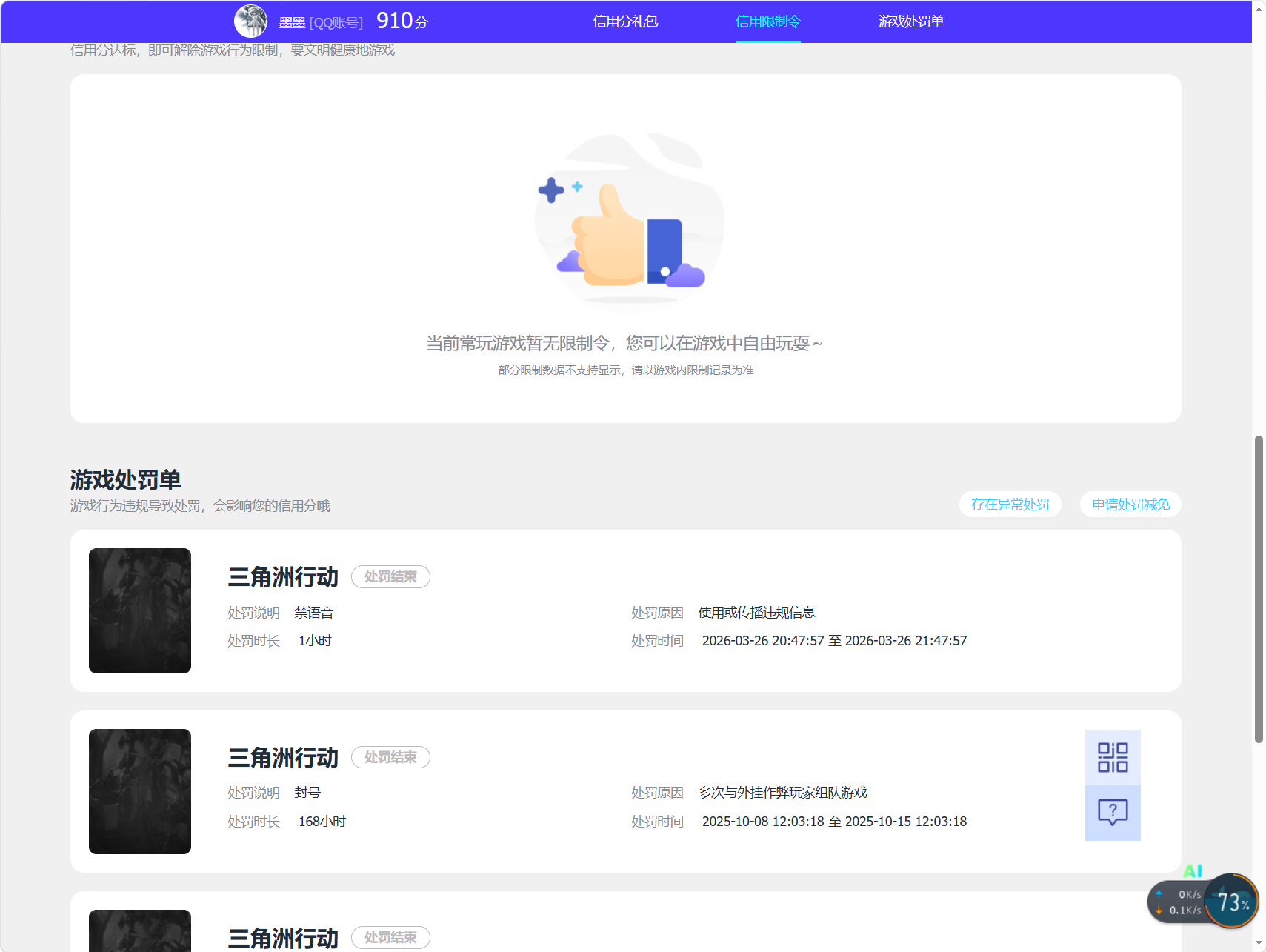Click the 910分 credit score
Image resolution: width=1266 pixels, height=952 pixels.
[402, 21]
